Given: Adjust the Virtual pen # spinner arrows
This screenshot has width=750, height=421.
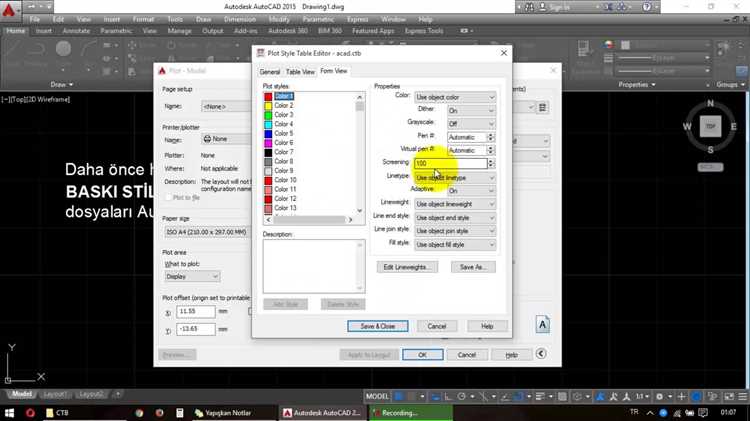Looking at the screenshot, I should coord(490,150).
